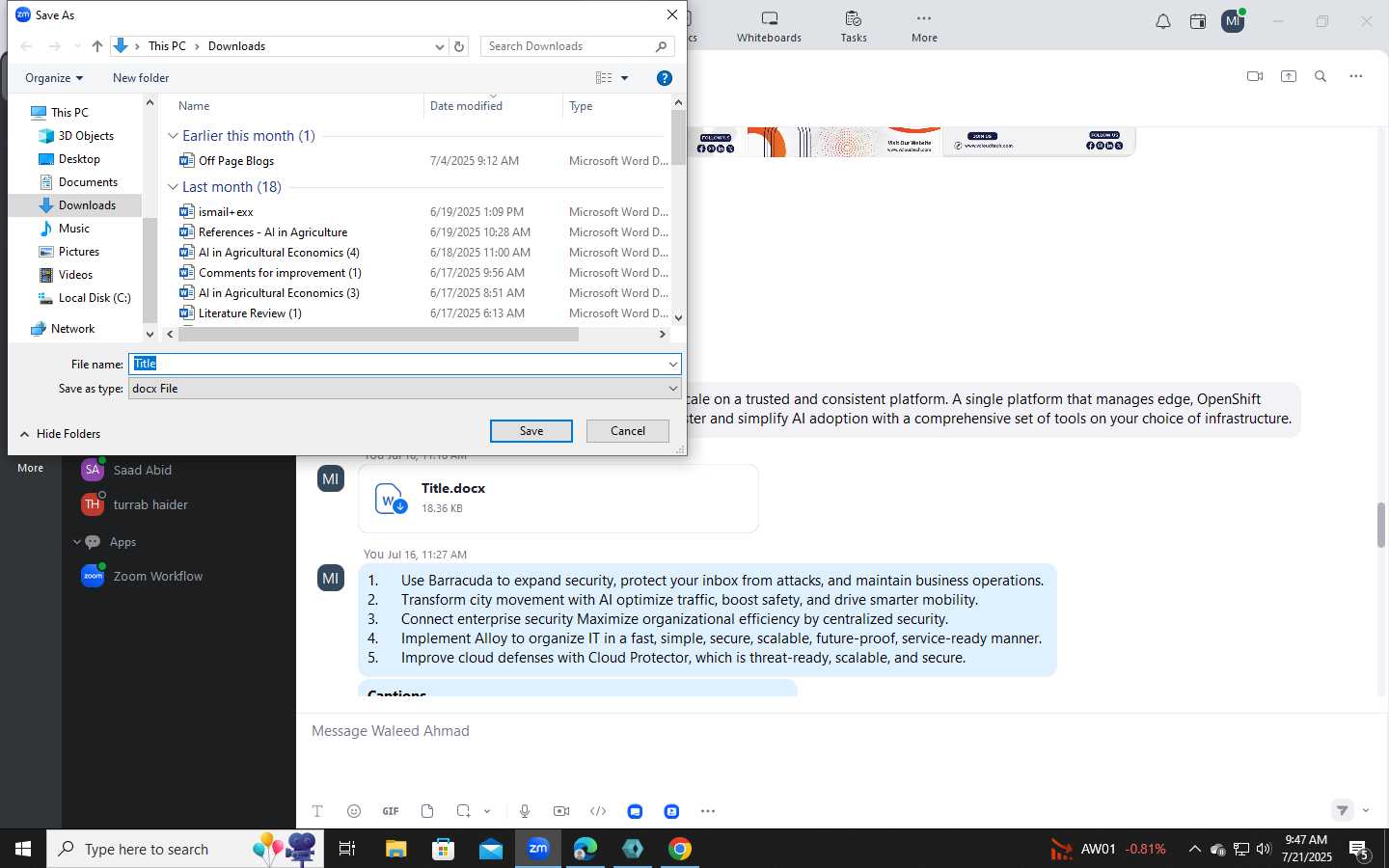Click Hide Folders in Save As dialog
The height and width of the screenshot is (868, 1389).
click(60, 434)
